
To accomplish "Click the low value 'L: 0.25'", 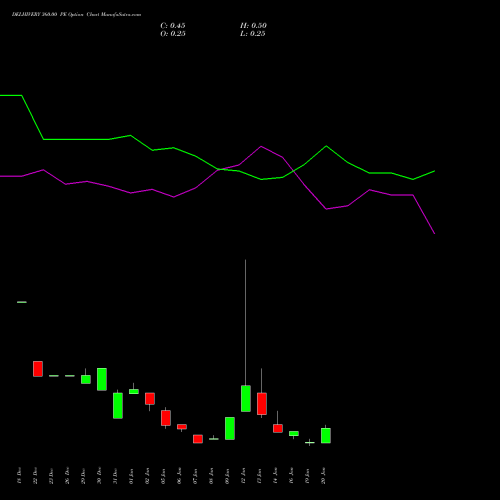I will pos(253,34).
